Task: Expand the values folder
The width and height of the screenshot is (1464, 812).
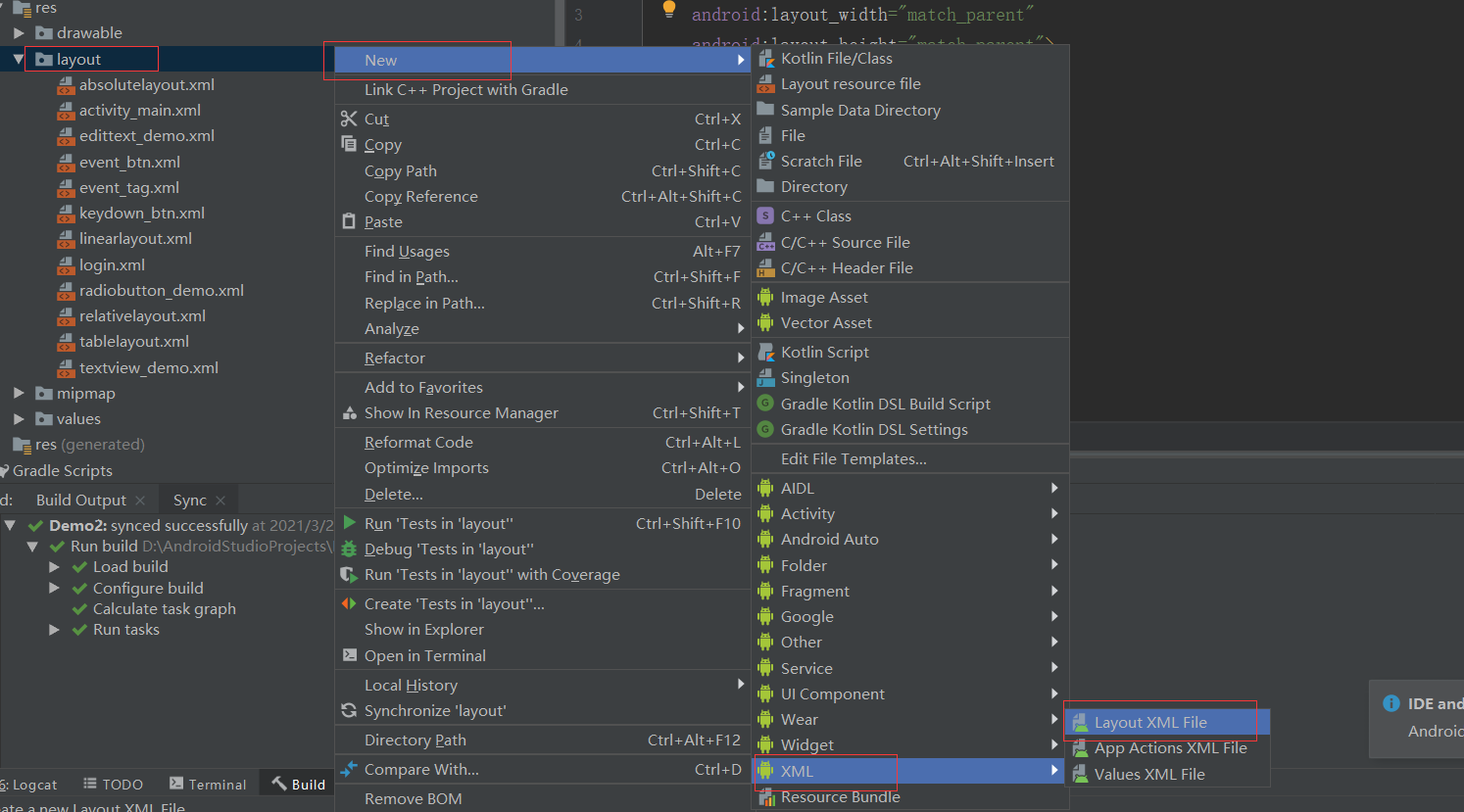Action: 19,419
